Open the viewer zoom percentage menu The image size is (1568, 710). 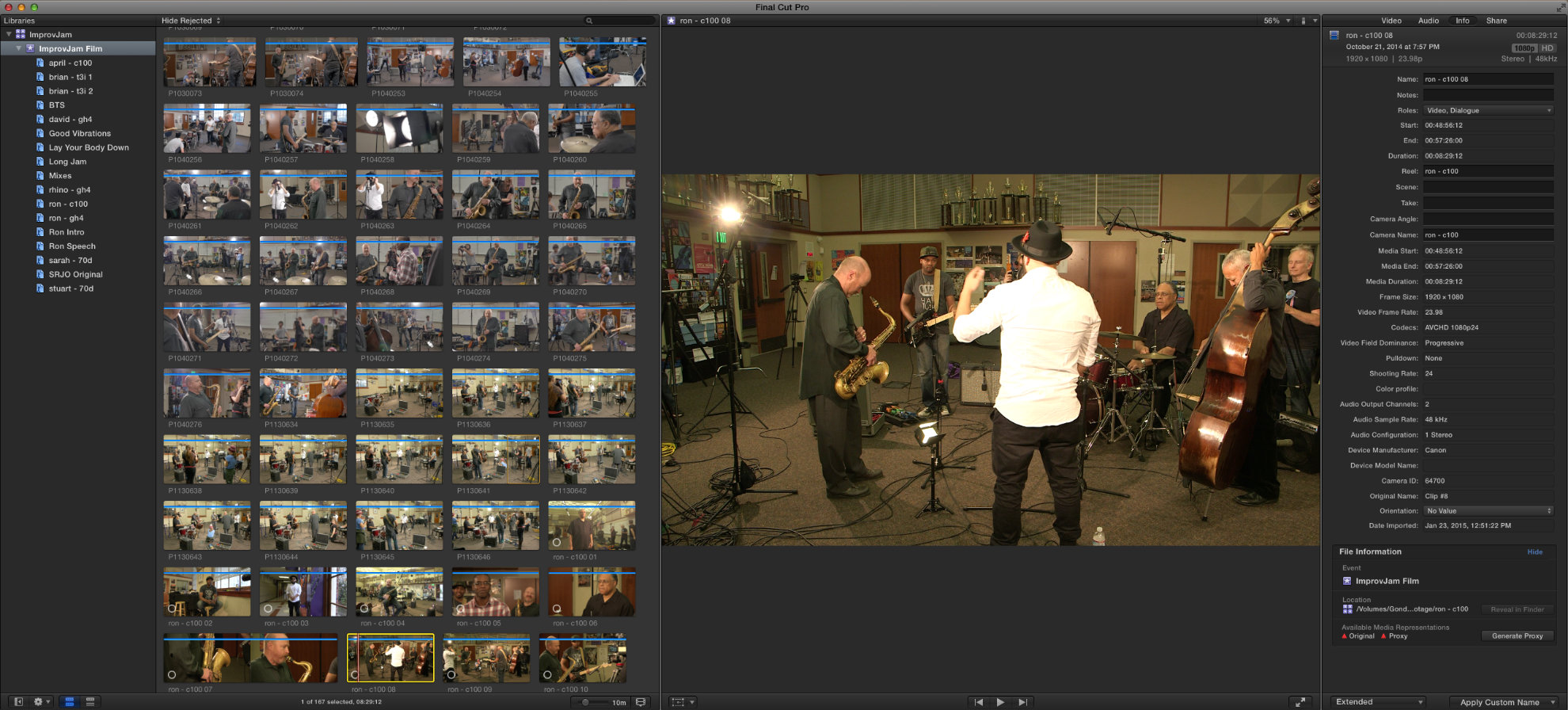tap(1276, 21)
